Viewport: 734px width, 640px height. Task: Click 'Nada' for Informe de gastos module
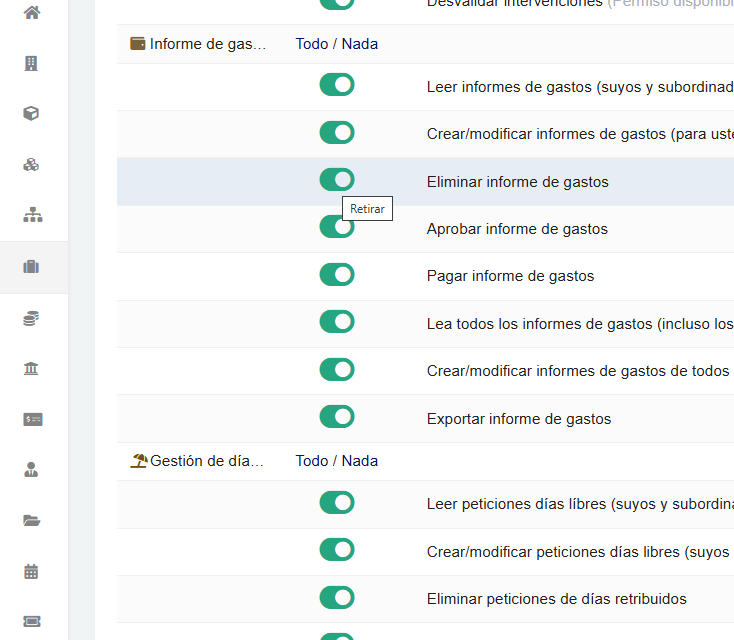click(360, 44)
